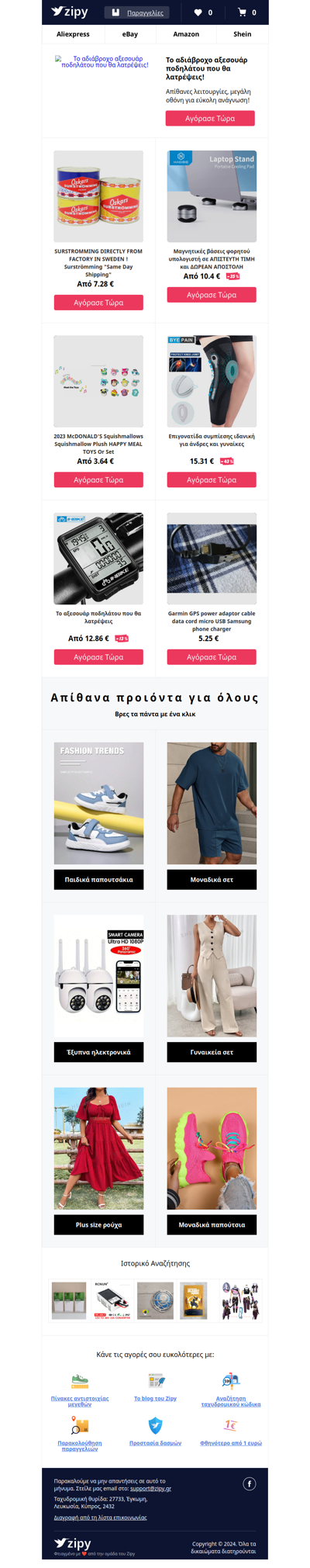Image resolution: width=310 pixels, height=1568 pixels.
Task: Click the mailbox postal code search icon
Action: [231, 1381]
